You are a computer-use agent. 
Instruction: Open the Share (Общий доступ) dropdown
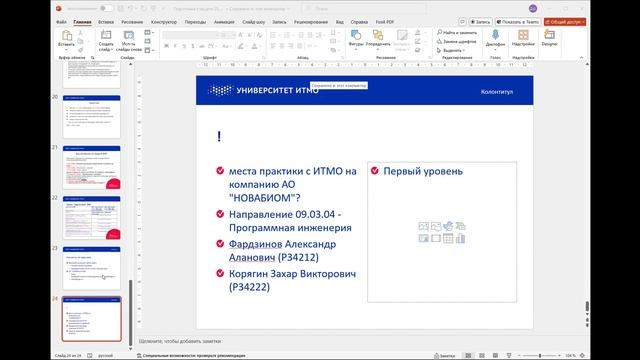pyautogui.click(x=565, y=22)
